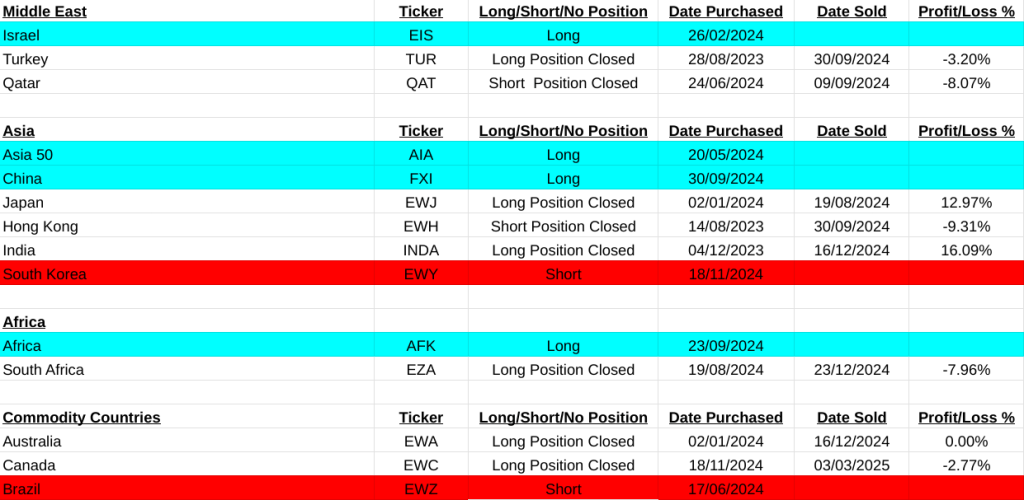Select the red South Korea name cell
Screen dimensions: 1024x500
pyautogui.click(x=45, y=274)
